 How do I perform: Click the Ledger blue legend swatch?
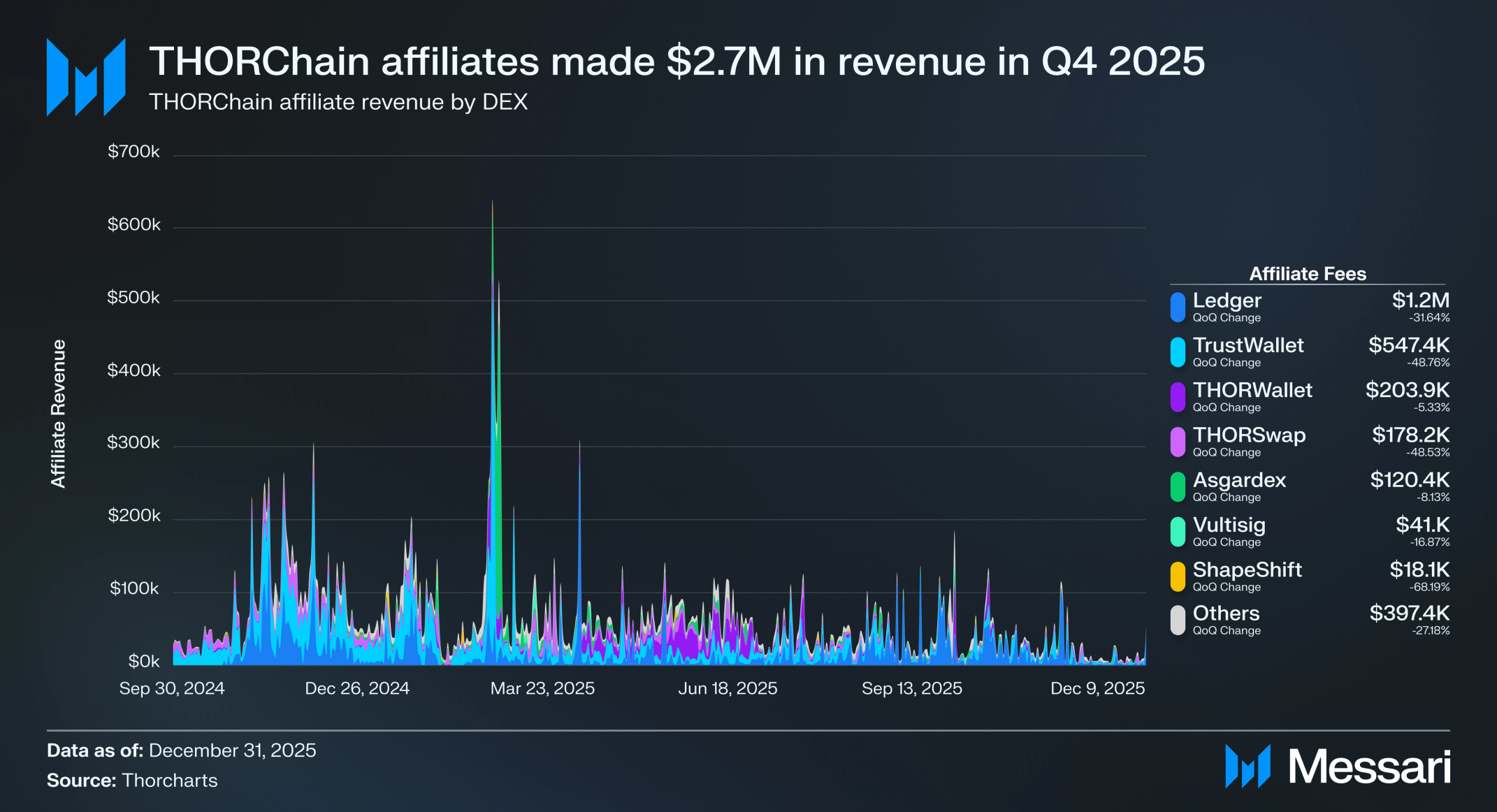[1178, 307]
